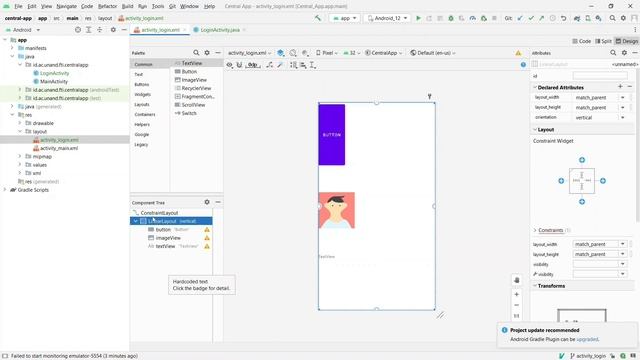Open the Android_12 device dropdown
This screenshot has width=640, height=360.
(387, 18)
